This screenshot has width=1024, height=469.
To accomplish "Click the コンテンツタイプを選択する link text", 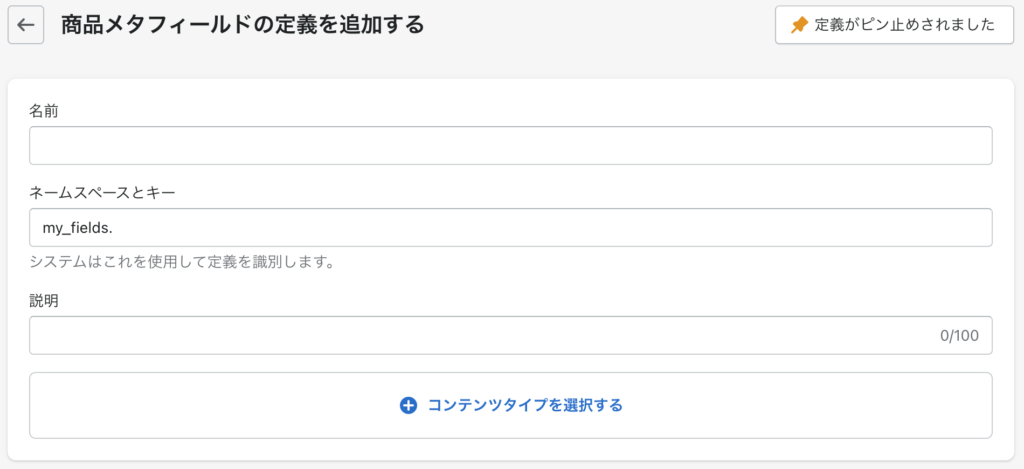I will pyautogui.click(x=525, y=406).
